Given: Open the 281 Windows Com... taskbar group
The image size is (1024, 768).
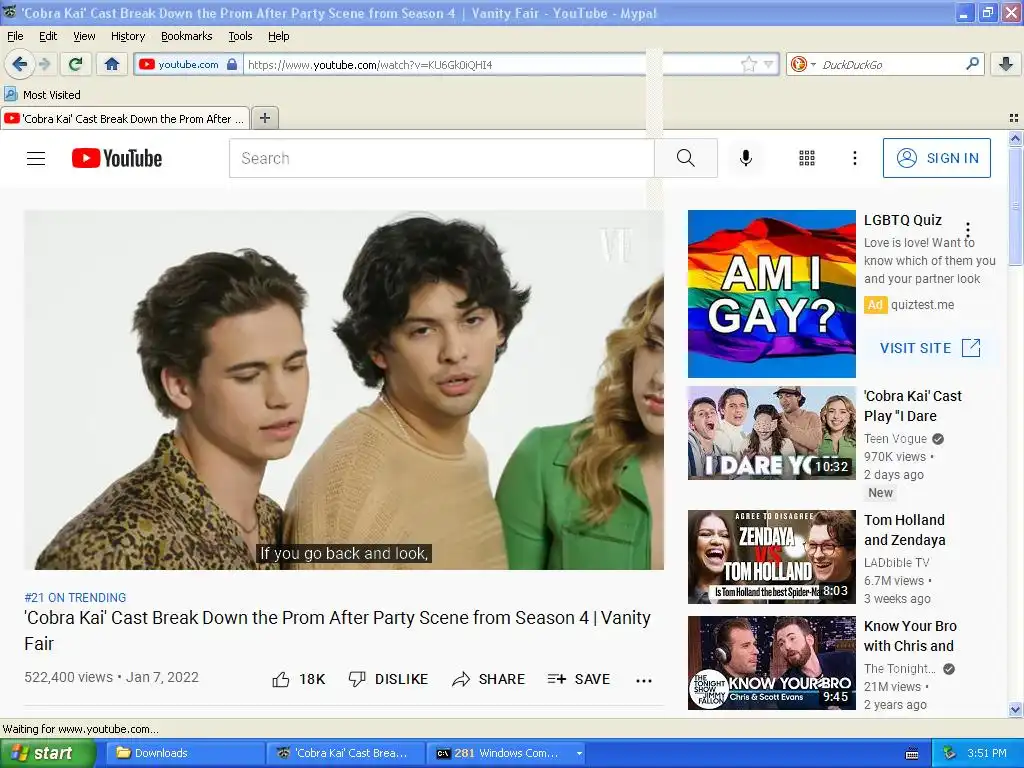Looking at the screenshot, I should coord(506,753).
